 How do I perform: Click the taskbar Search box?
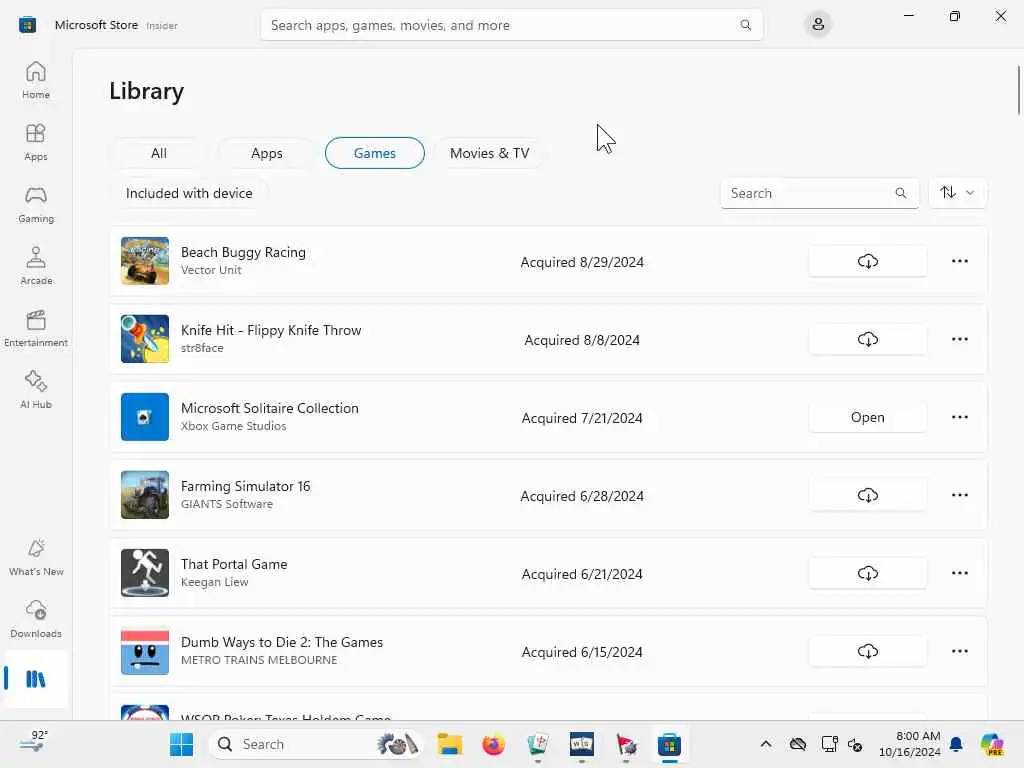pyautogui.click(x=316, y=744)
